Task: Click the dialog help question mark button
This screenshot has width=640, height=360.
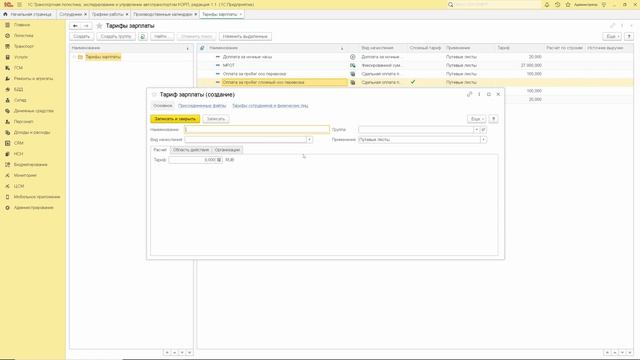Action: click(x=493, y=119)
